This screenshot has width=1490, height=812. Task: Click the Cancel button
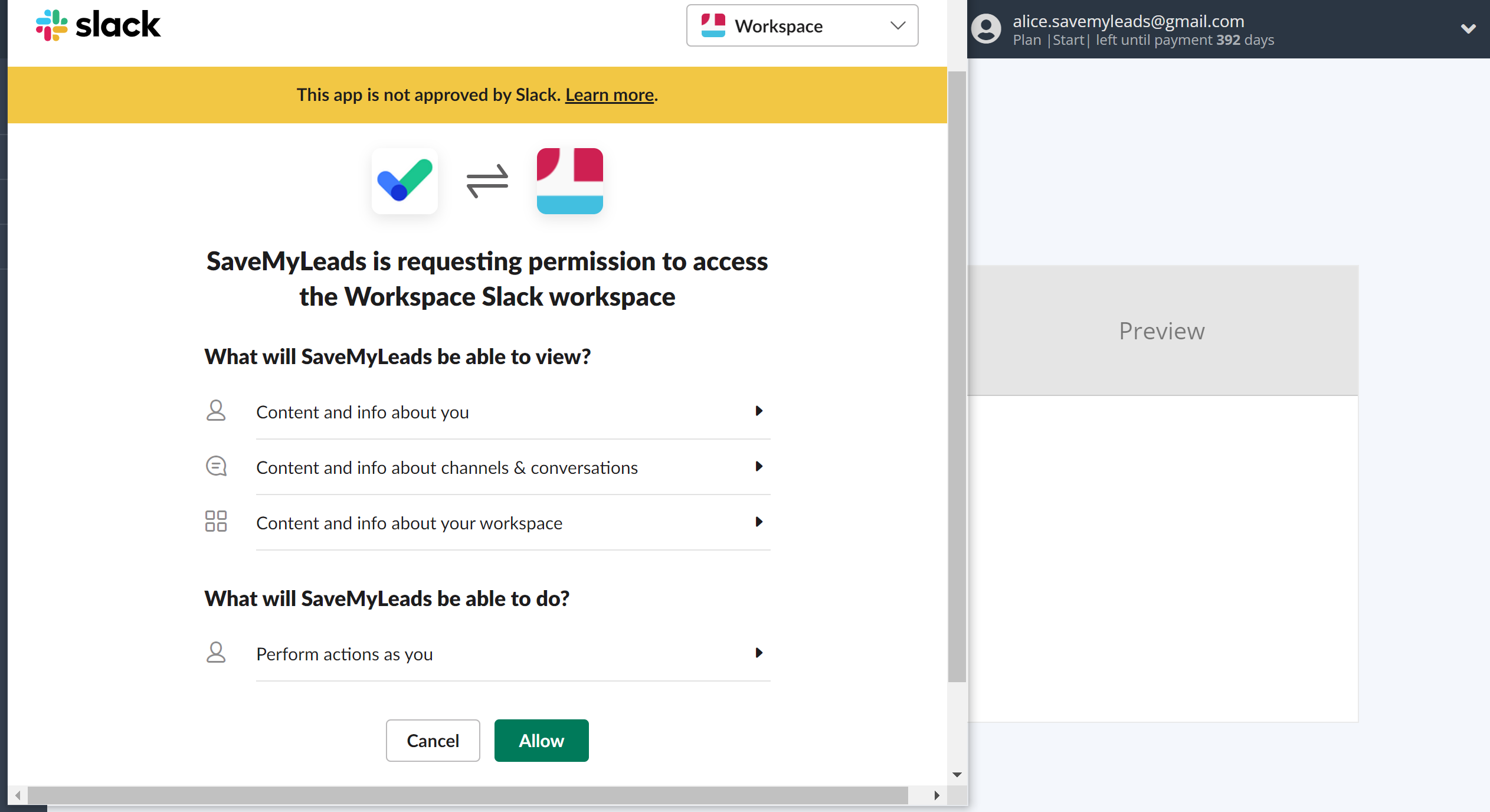pyautogui.click(x=433, y=741)
